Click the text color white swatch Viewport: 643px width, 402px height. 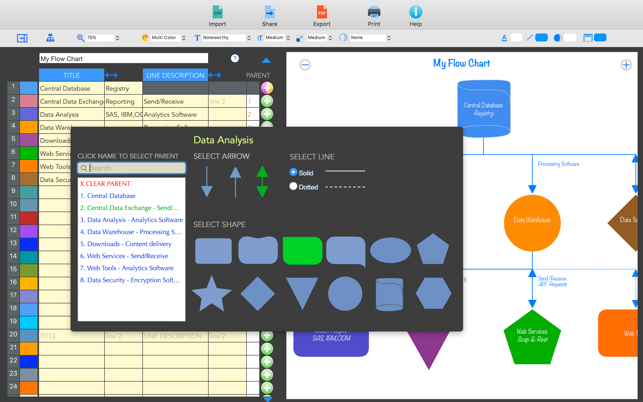(x=516, y=38)
